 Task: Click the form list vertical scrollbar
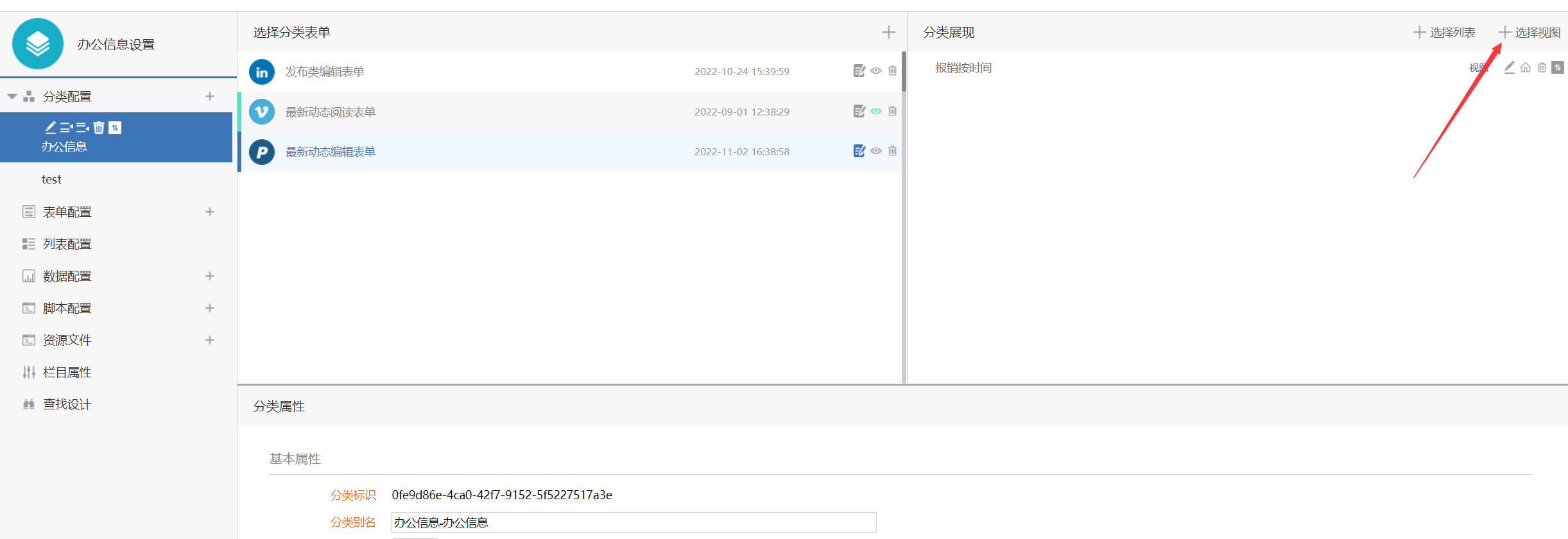(x=904, y=72)
